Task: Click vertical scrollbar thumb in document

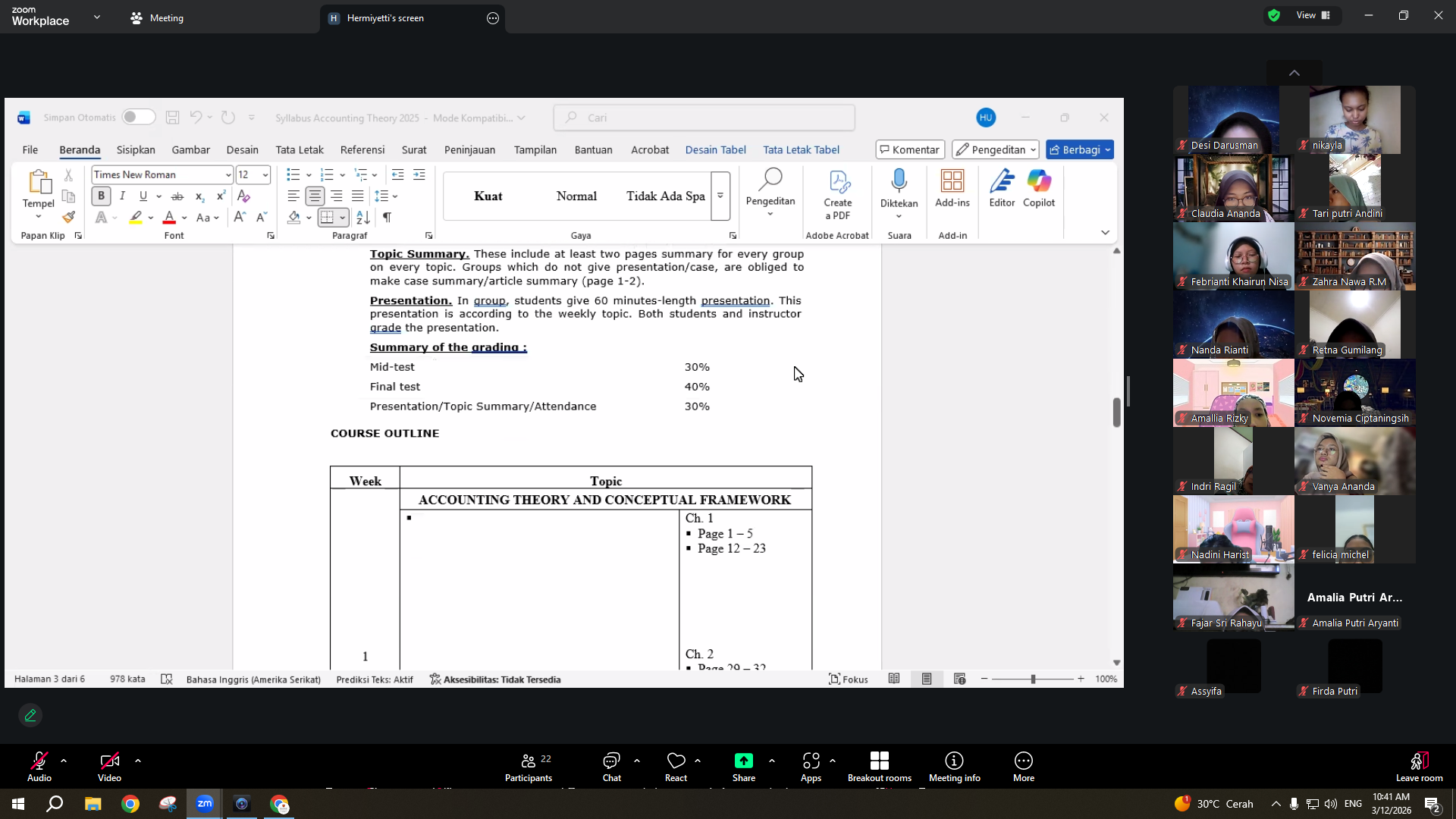Action: (1117, 412)
